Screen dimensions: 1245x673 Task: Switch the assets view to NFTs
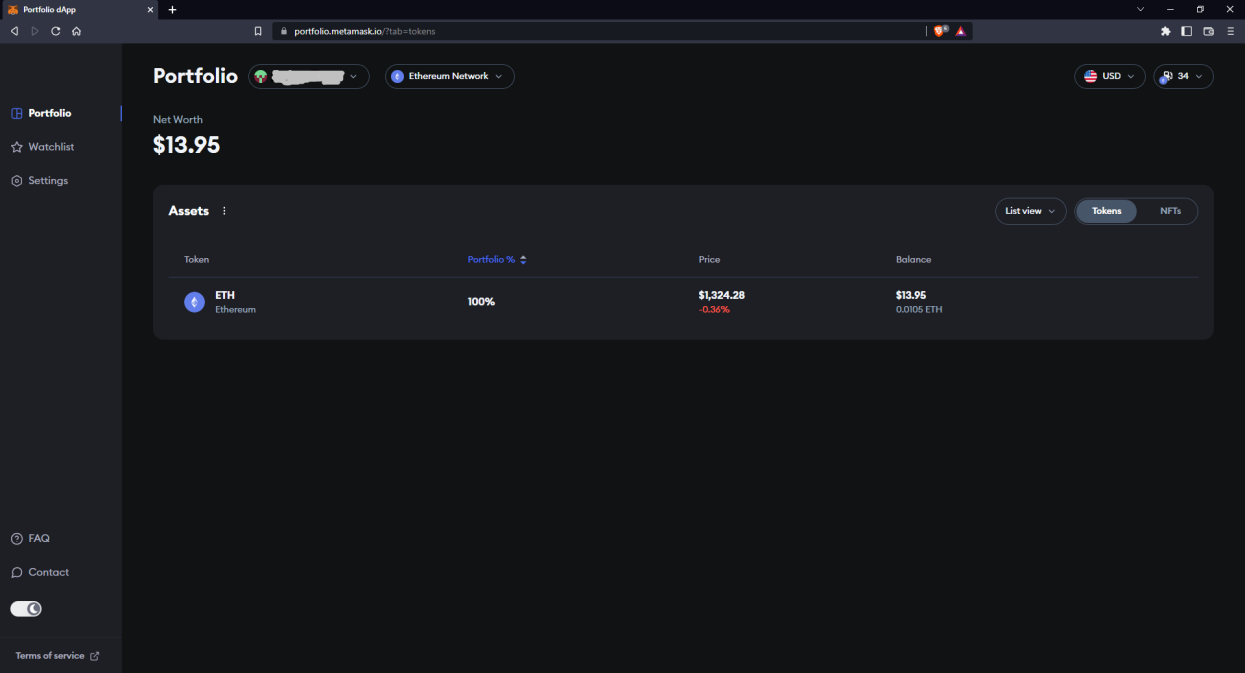(x=1170, y=211)
